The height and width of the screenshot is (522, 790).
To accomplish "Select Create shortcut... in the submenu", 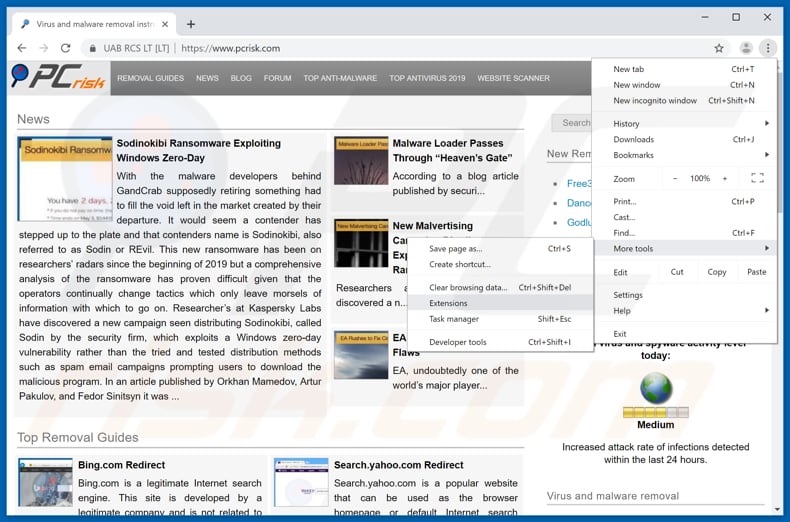I will tap(500, 264).
